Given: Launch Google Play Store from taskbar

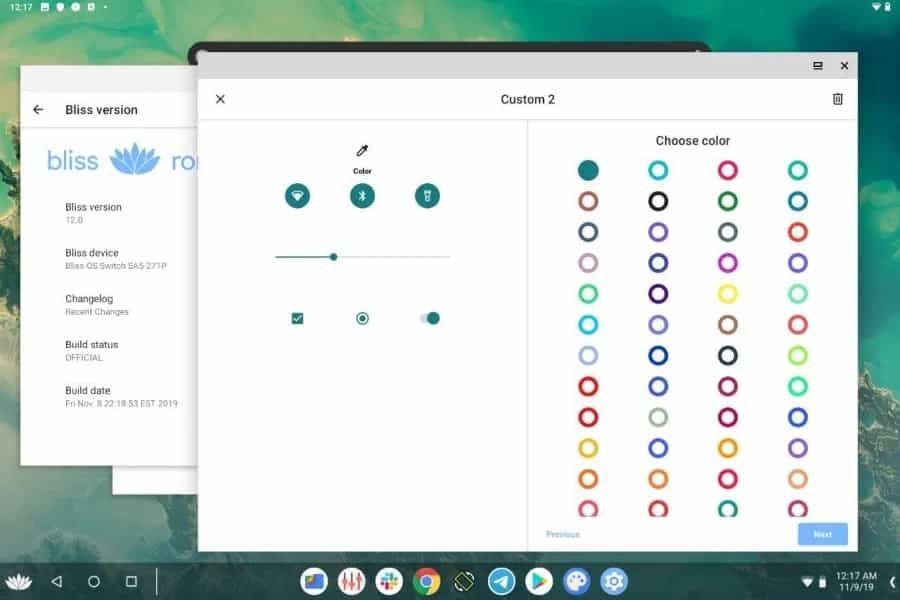Looking at the screenshot, I should pyautogui.click(x=539, y=581).
